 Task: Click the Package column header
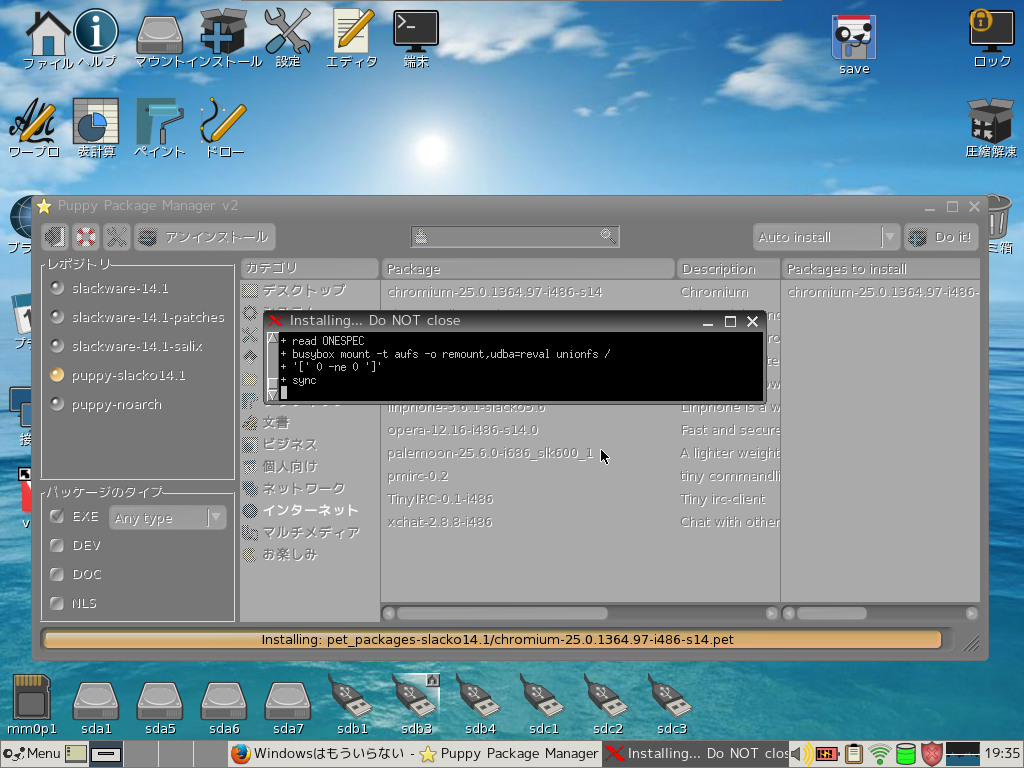coord(528,268)
